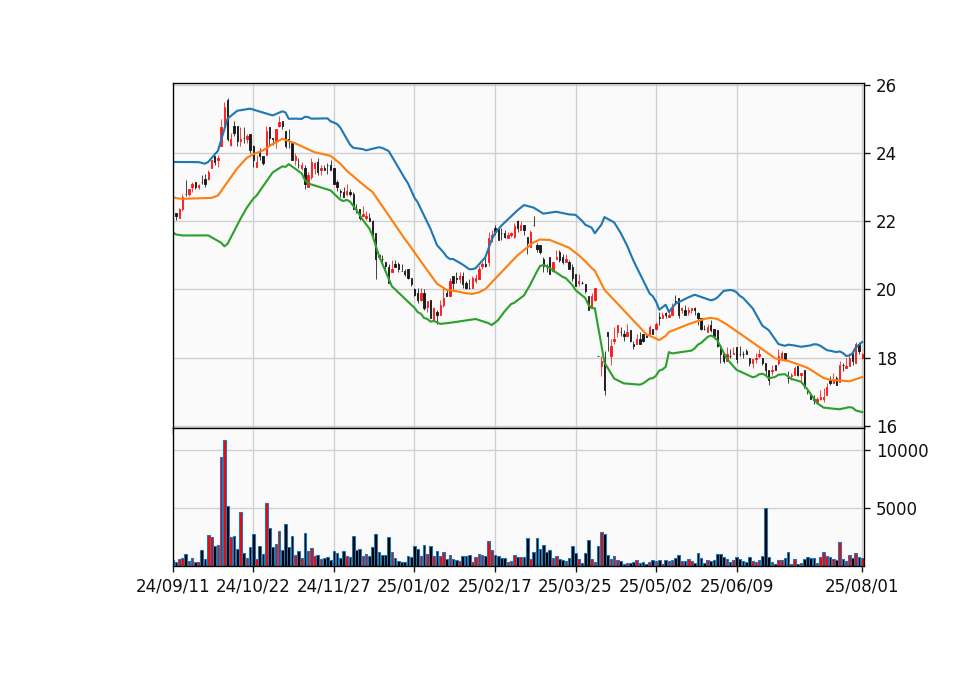The image size is (960, 690).
Task: Click the 24/11/27 date label
Action: tap(334, 587)
